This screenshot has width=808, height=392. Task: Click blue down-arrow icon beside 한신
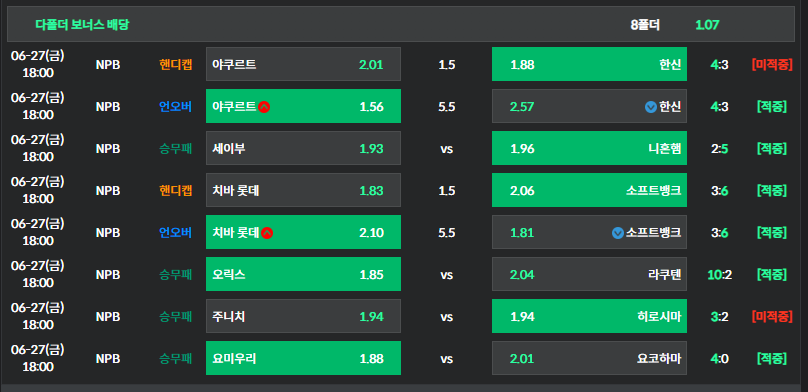click(x=651, y=107)
